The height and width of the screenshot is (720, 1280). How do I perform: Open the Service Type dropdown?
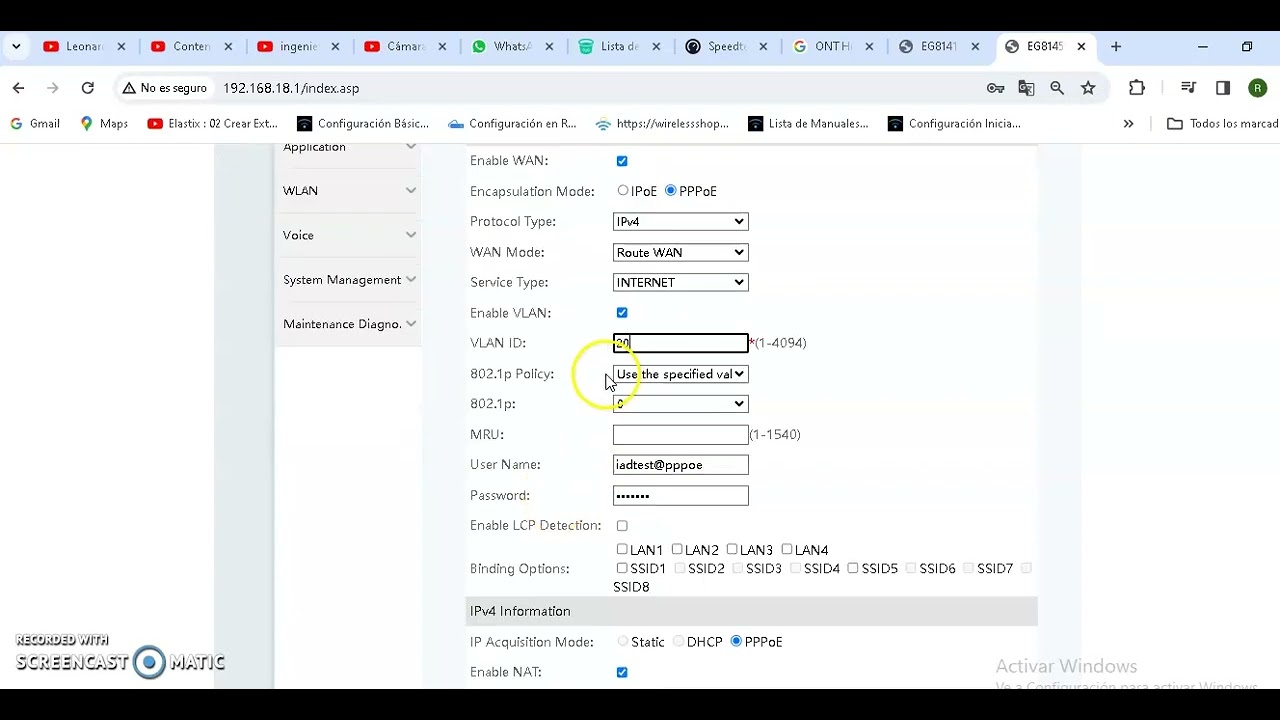coord(680,283)
